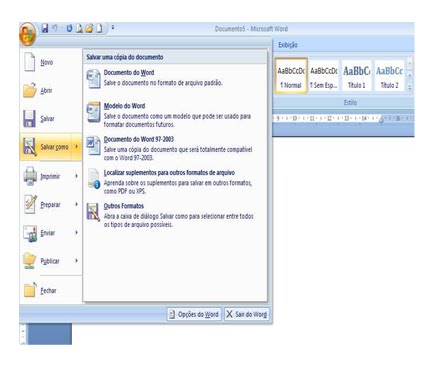The height and width of the screenshot is (380, 424).
Task: Click the Salvar como icon in the left menu
Action: point(29,147)
